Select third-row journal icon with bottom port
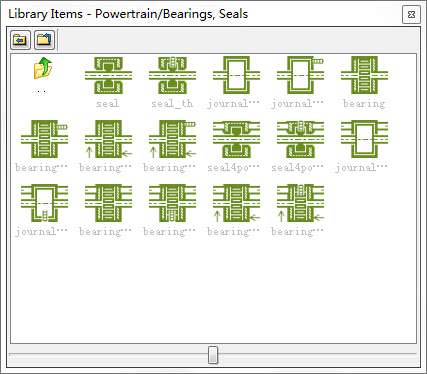The height and width of the screenshot is (374, 427). (x=44, y=203)
